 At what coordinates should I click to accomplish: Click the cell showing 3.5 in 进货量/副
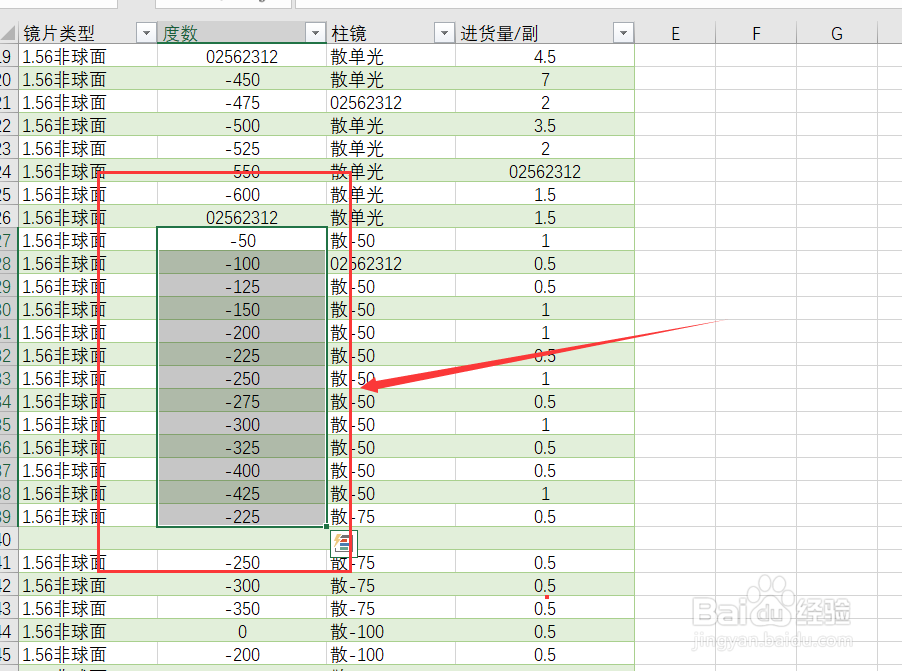[x=545, y=125]
